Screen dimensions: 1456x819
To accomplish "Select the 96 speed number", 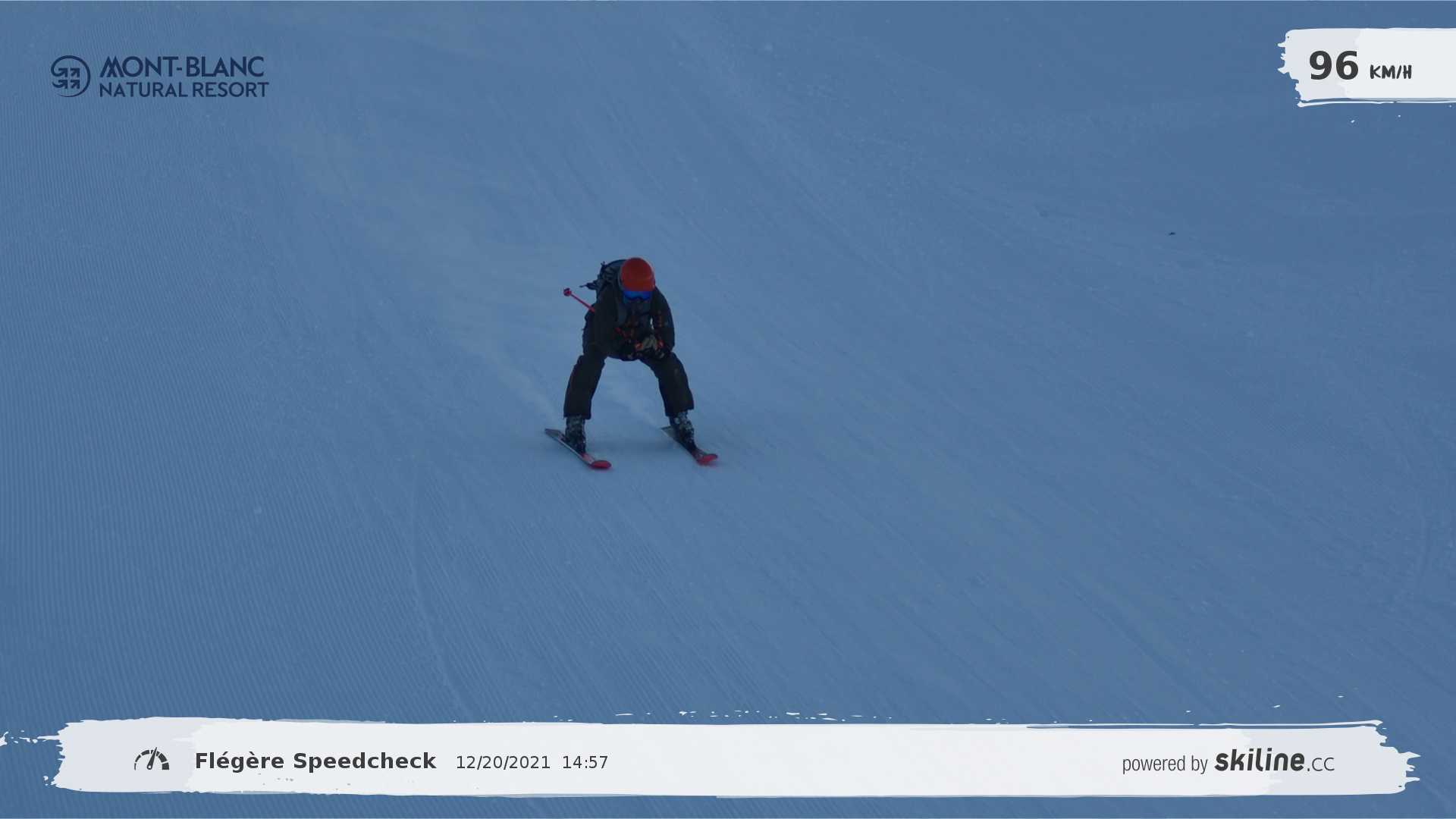I will [1333, 67].
